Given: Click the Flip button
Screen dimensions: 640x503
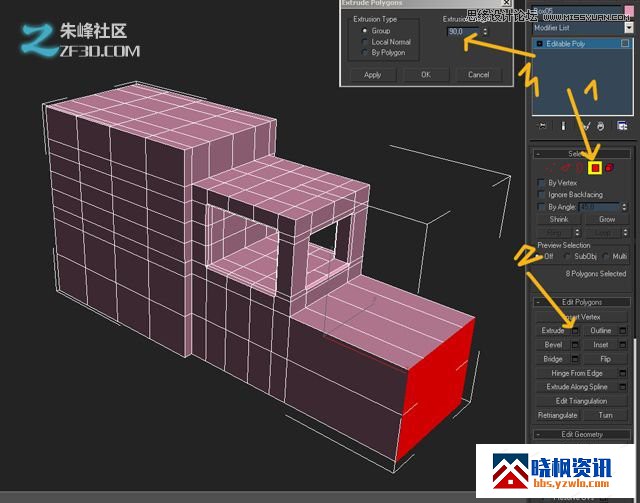Looking at the screenshot, I should (605, 359).
